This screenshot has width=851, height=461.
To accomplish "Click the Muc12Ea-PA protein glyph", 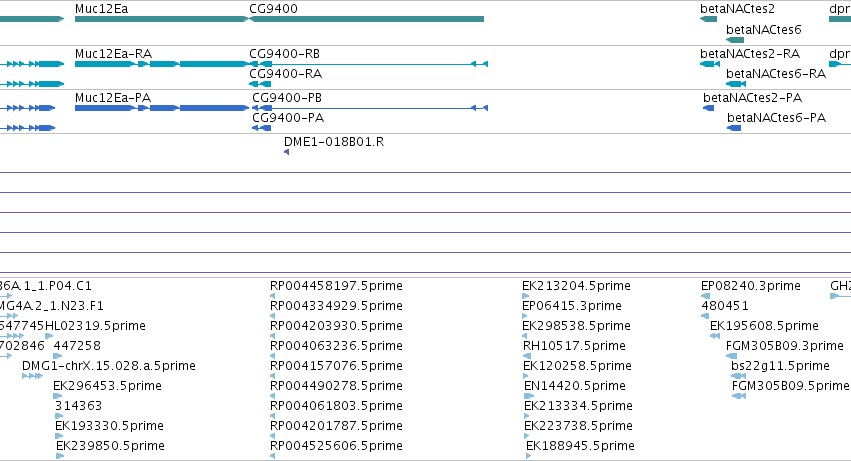I will (x=162, y=108).
